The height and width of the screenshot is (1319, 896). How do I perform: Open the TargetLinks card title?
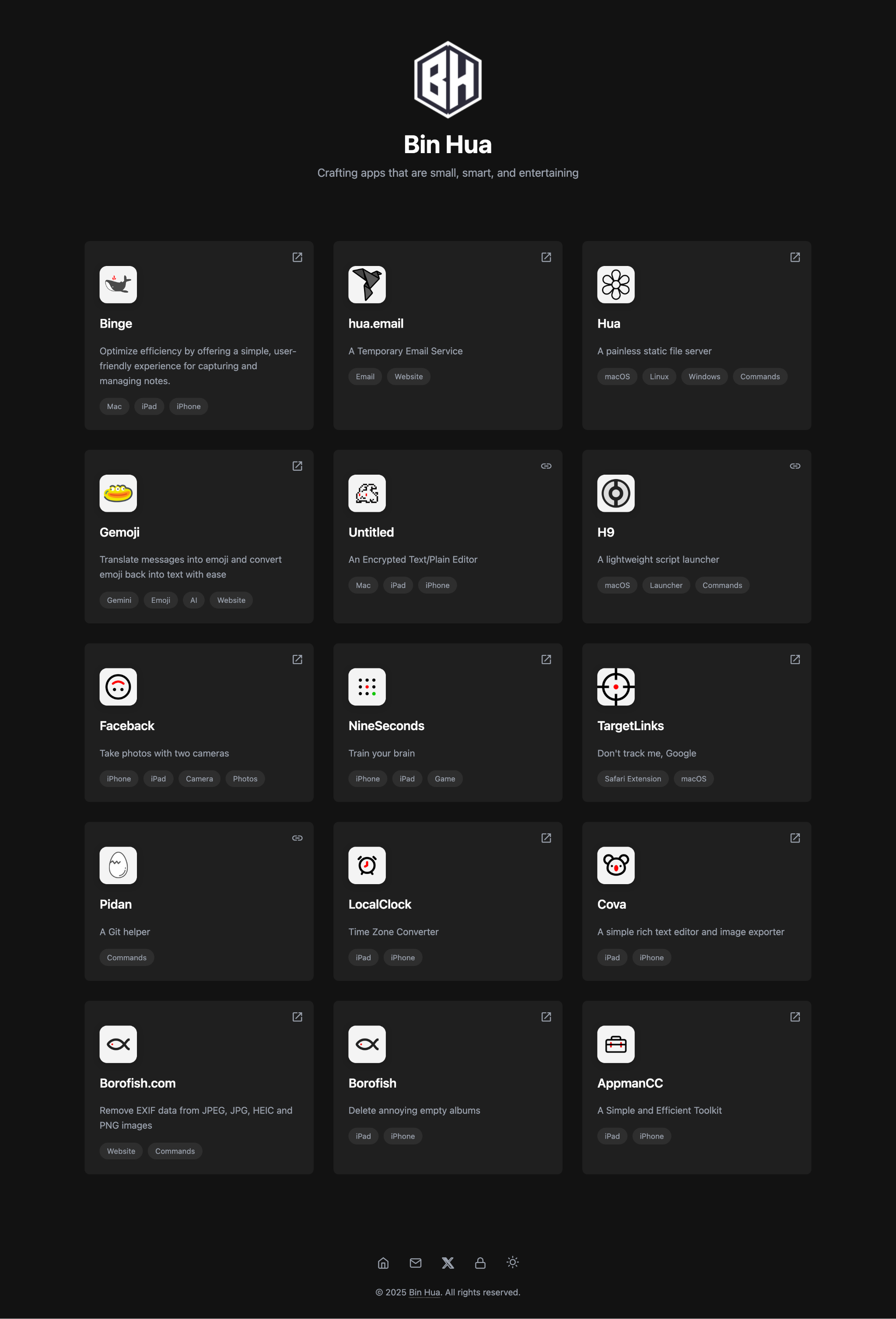coord(630,725)
